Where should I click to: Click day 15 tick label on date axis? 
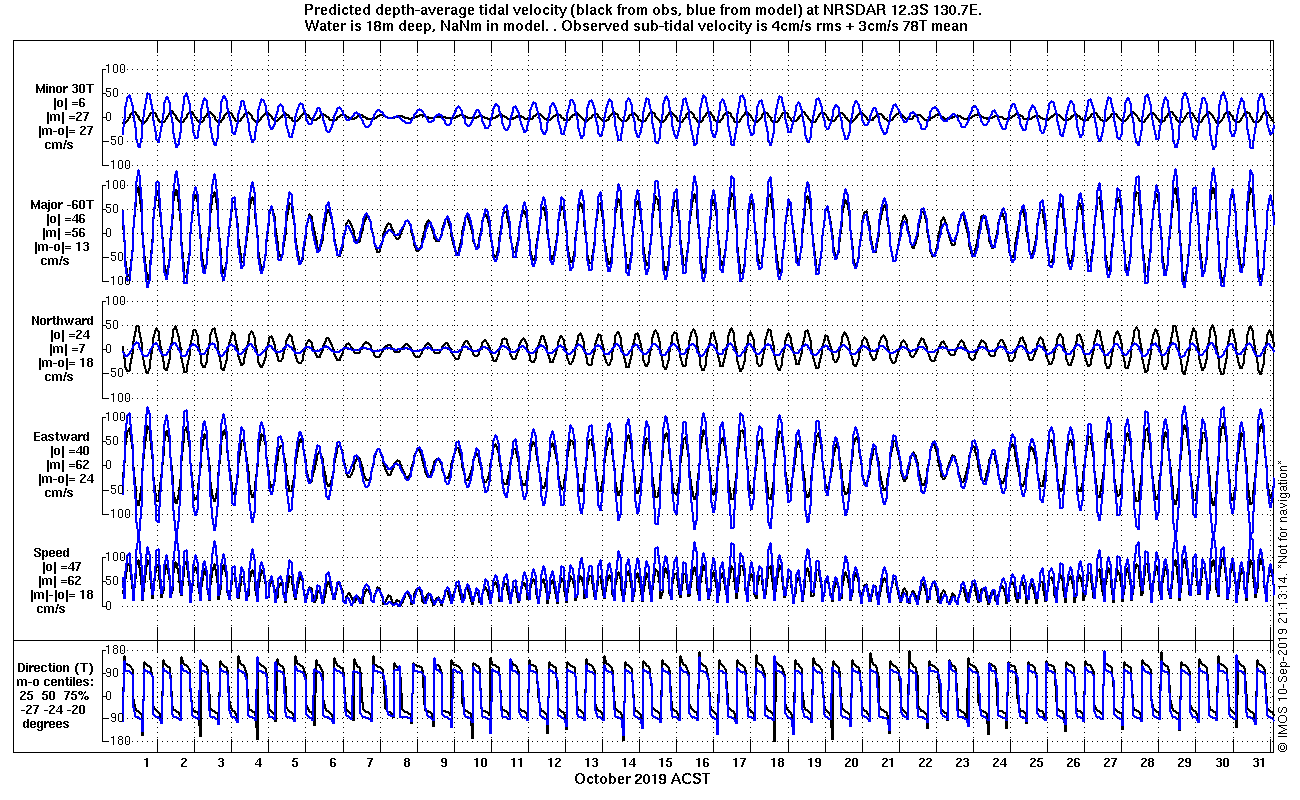666,762
